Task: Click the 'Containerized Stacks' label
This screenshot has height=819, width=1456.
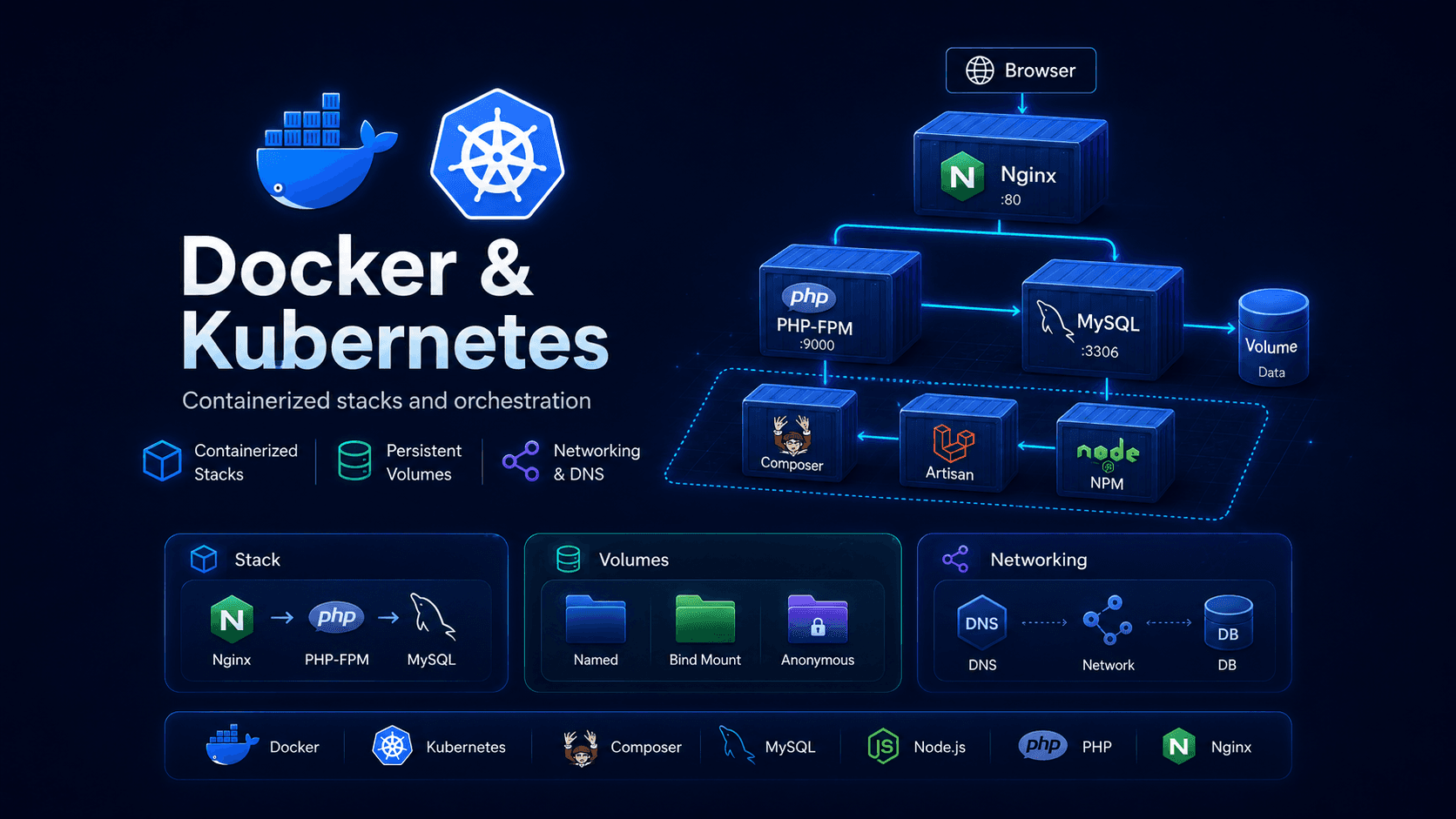Action: coord(246,462)
